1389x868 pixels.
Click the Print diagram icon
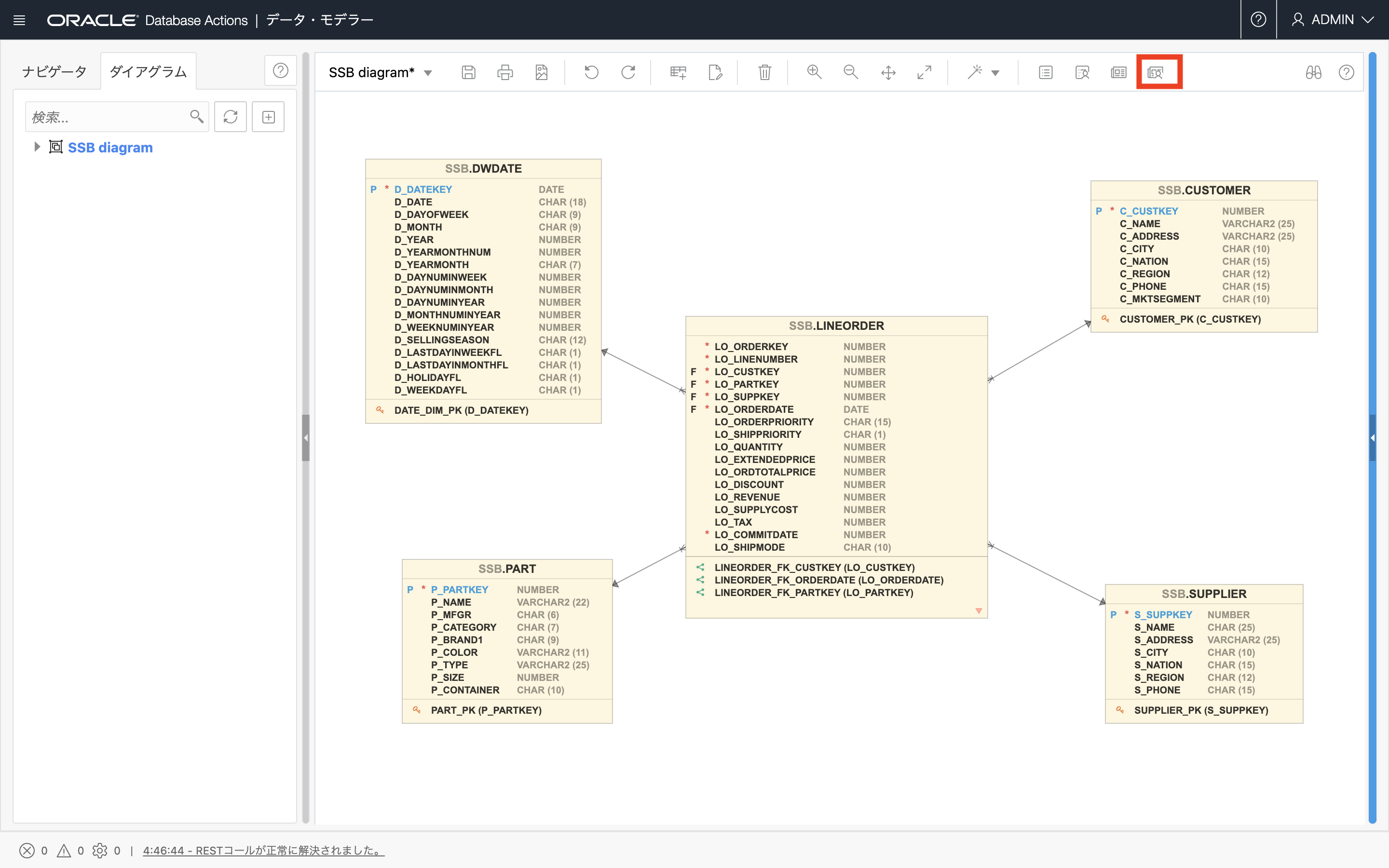504,72
